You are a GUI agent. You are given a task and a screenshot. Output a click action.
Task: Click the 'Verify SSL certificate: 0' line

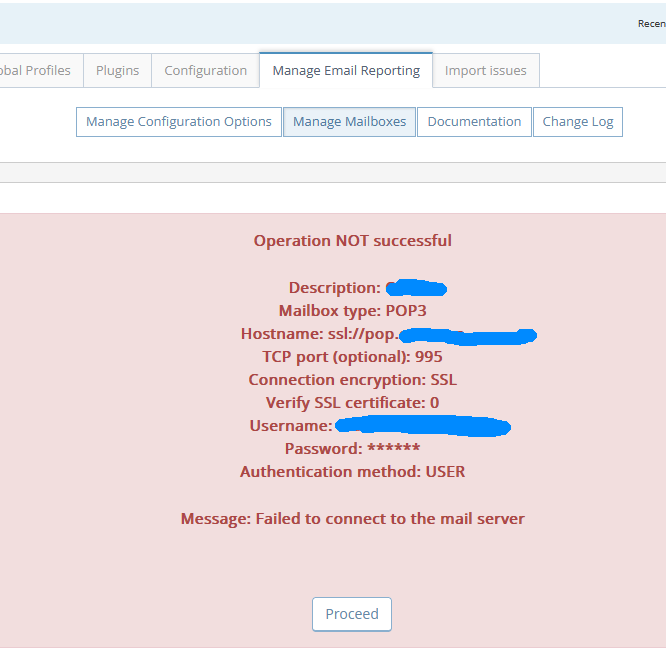click(352, 403)
